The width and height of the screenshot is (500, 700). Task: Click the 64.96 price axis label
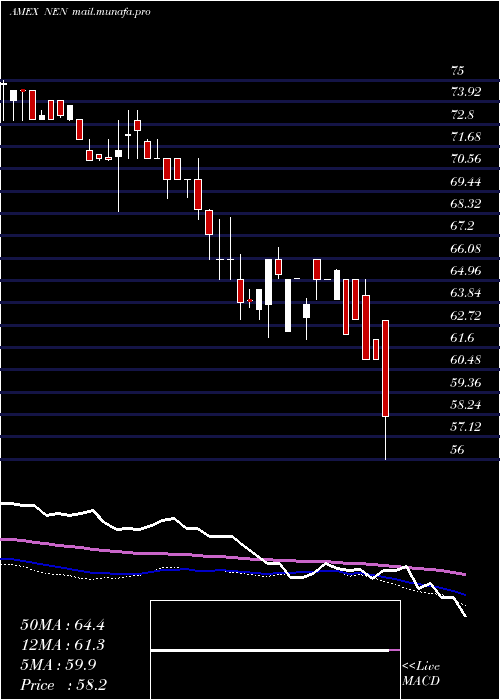coord(467,271)
